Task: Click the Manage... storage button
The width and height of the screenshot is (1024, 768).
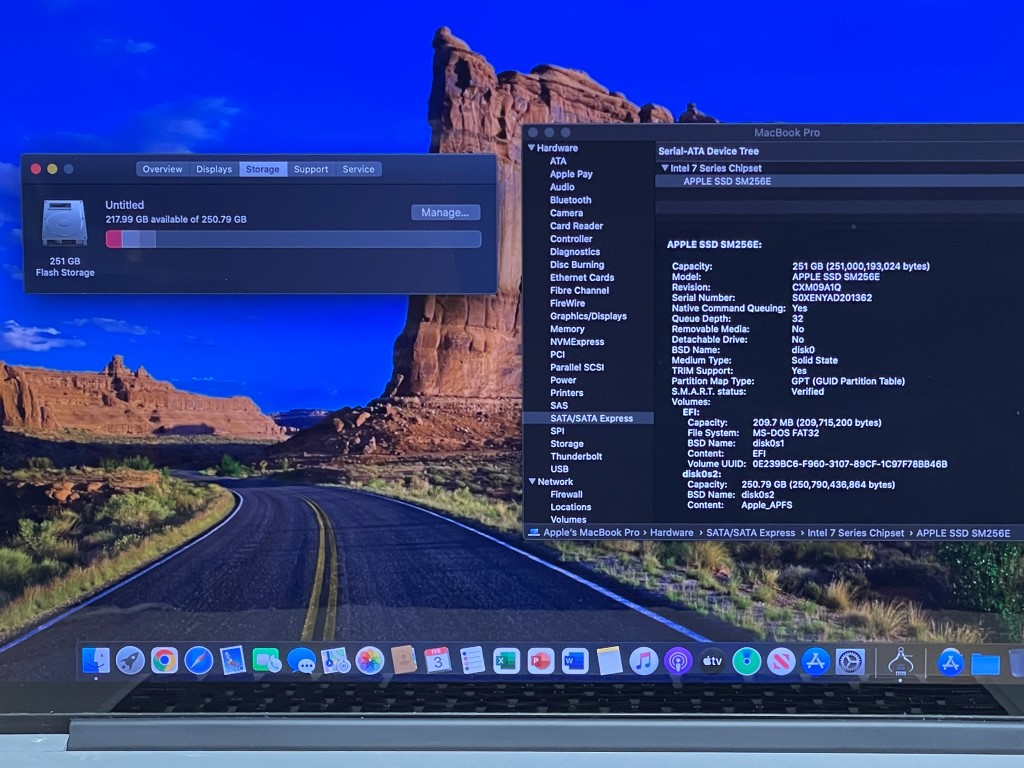Action: point(445,212)
